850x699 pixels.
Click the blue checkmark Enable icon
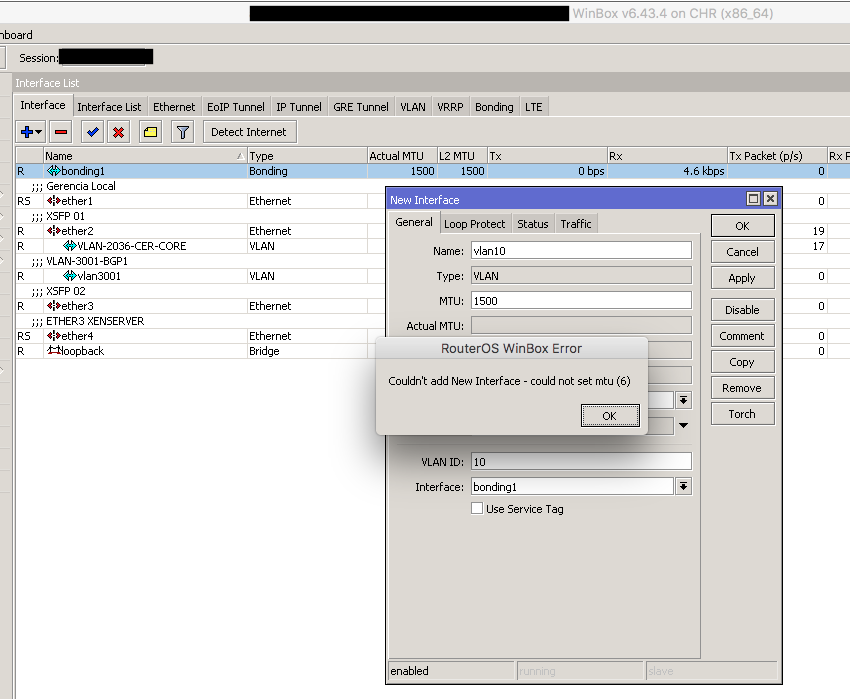pyautogui.click(x=93, y=132)
